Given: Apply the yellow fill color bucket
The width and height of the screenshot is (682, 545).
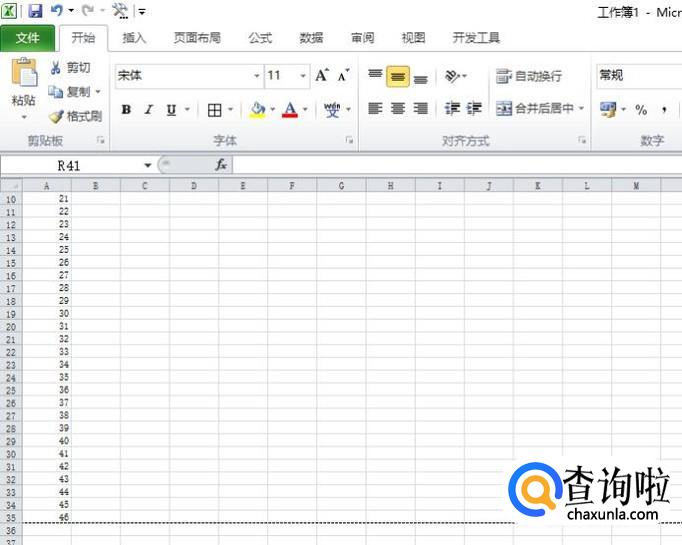Looking at the screenshot, I should click(257, 110).
